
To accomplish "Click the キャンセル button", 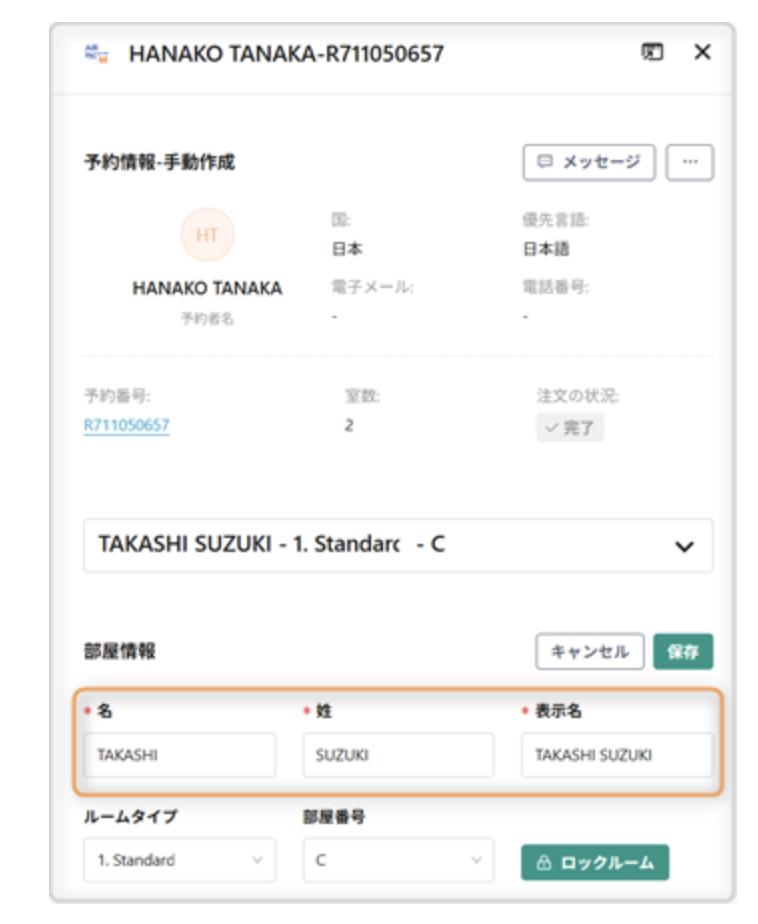I will (x=589, y=651).
